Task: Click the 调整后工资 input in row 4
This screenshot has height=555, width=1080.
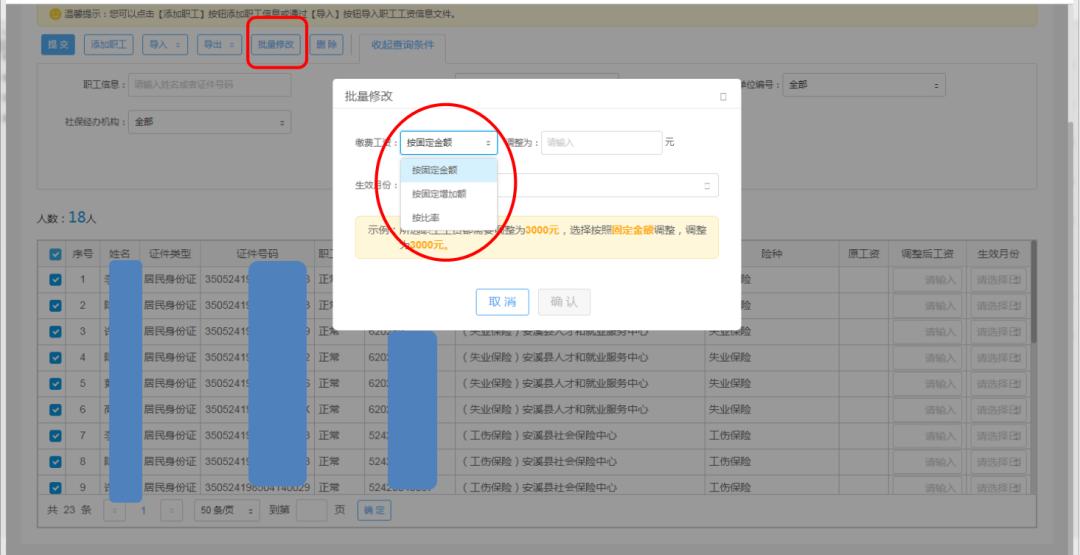Action: 927,358
